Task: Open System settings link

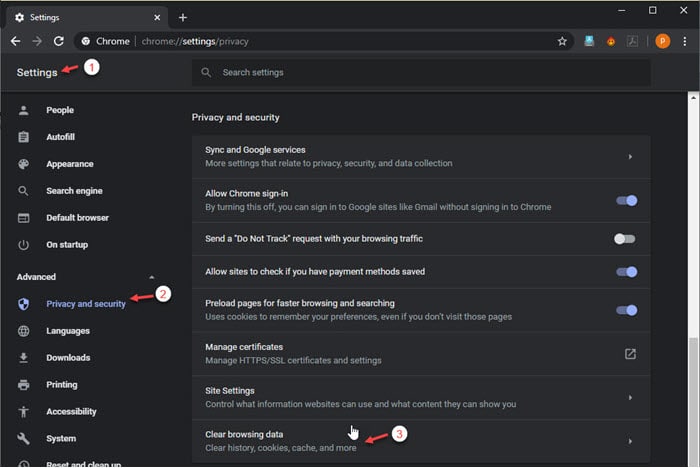Action: tap(61, 439)
